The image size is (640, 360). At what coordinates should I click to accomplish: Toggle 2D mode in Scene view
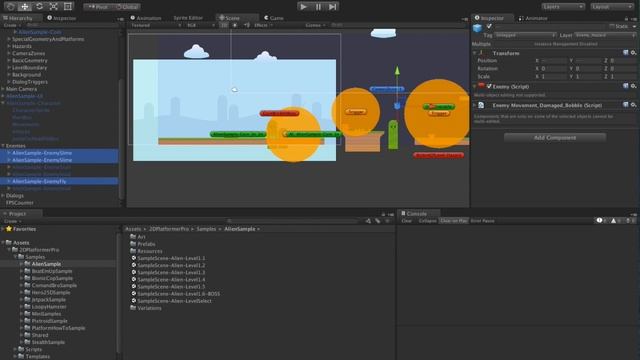224,25
